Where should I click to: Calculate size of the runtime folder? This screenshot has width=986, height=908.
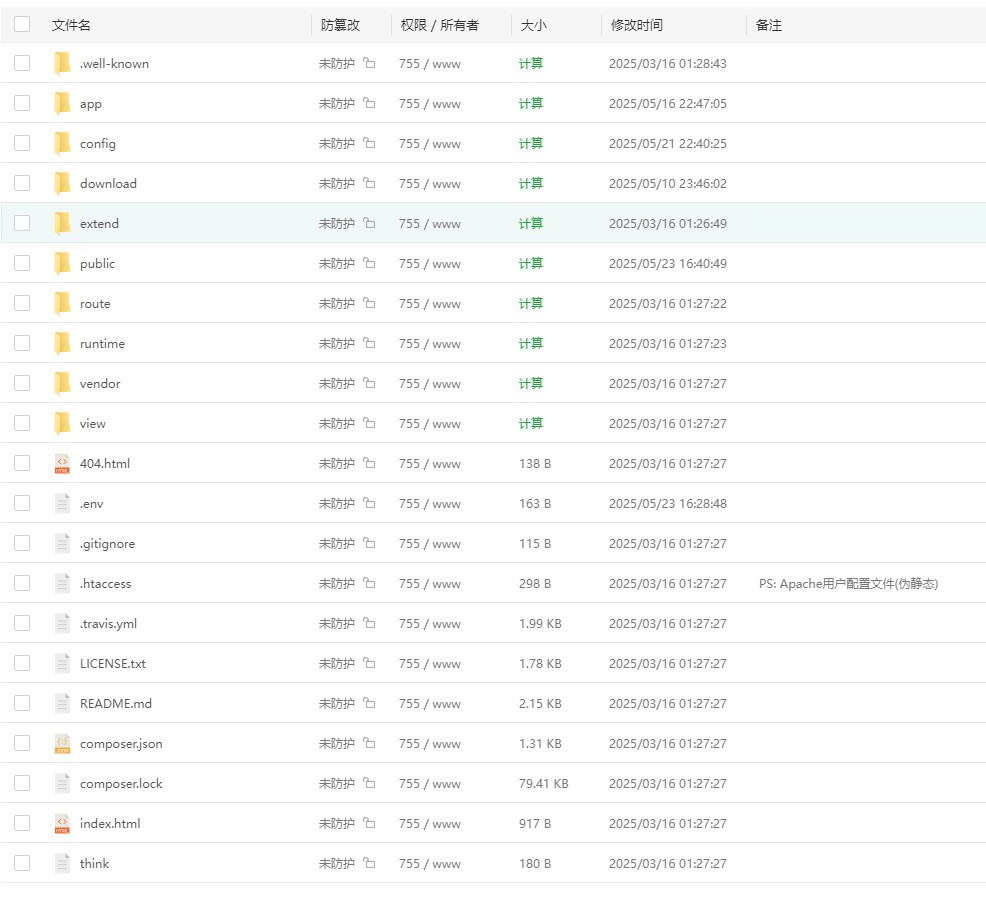(531, 343)
